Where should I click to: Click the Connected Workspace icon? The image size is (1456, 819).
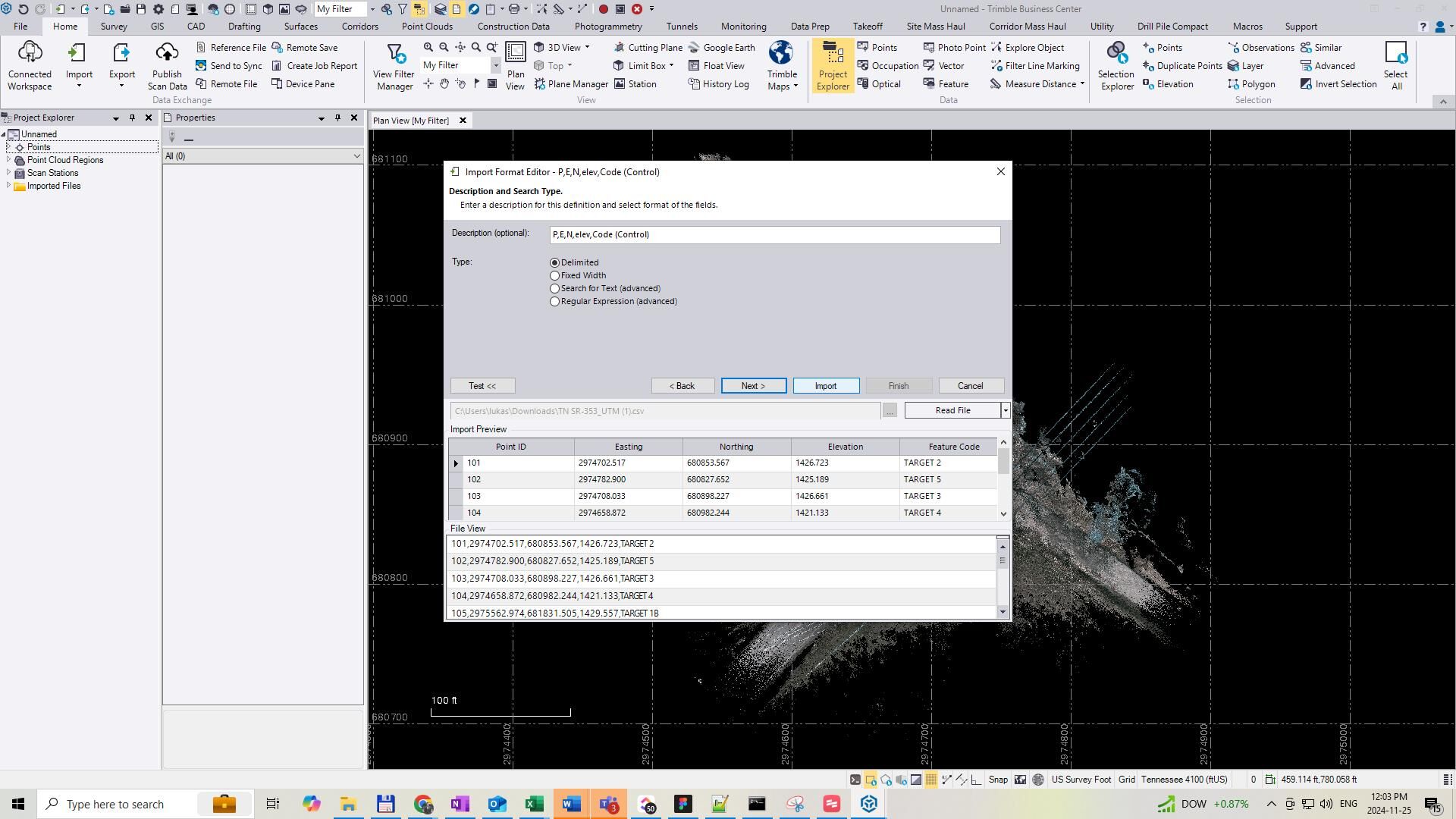30,65
